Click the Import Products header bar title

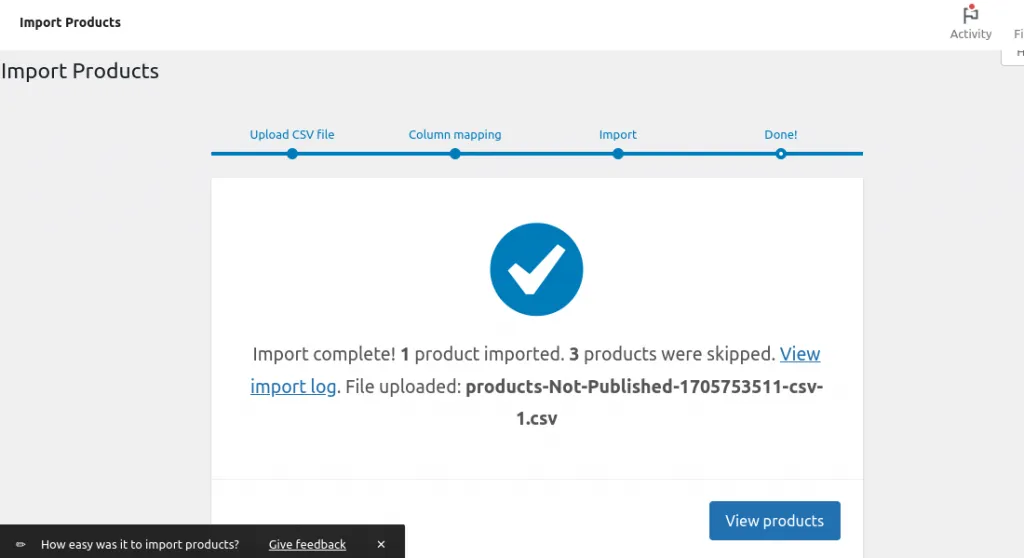(x=70, y=22)
